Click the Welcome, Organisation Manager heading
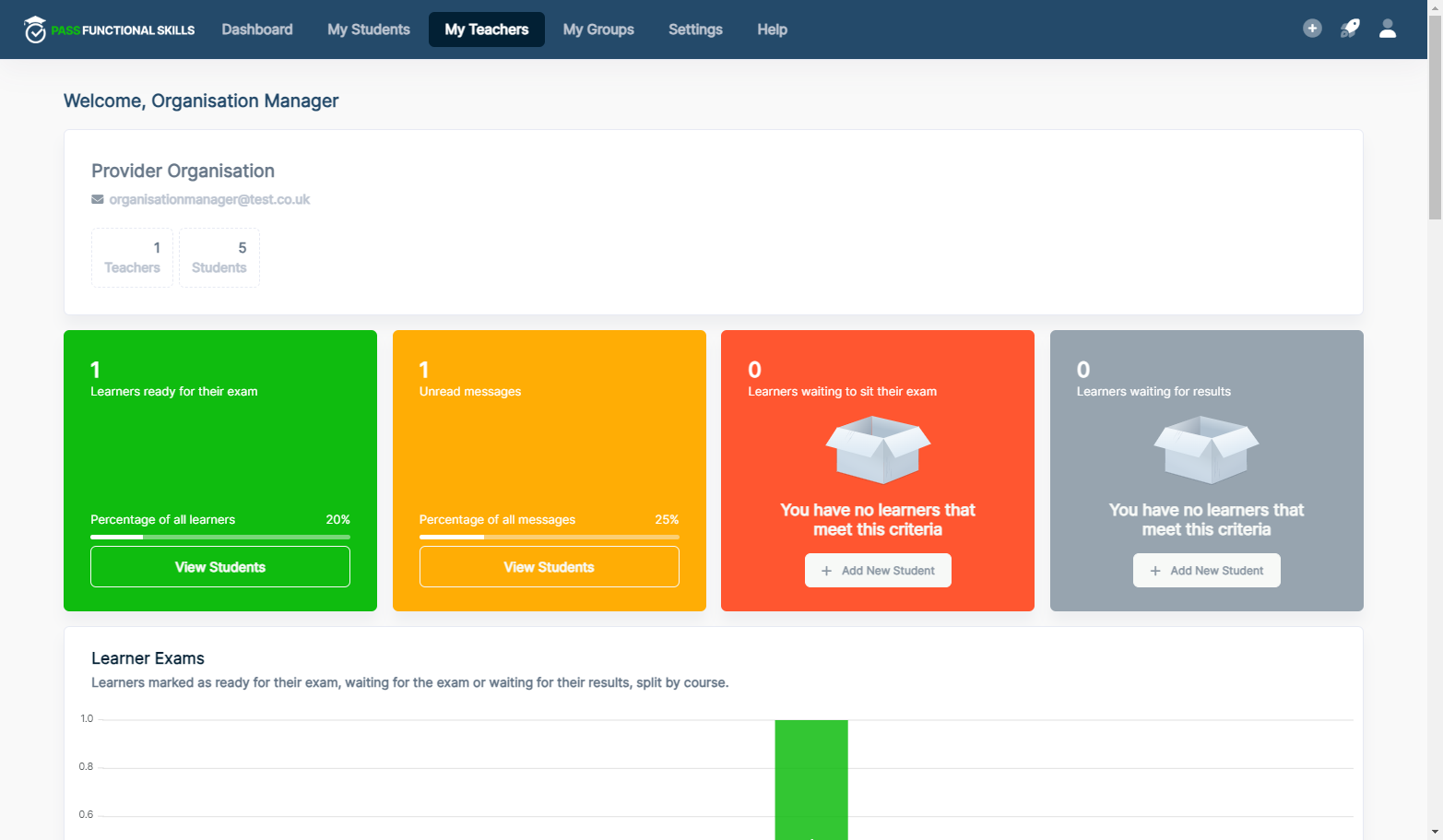This screenshot has width=1443, height=840. [x=201, y=101]
